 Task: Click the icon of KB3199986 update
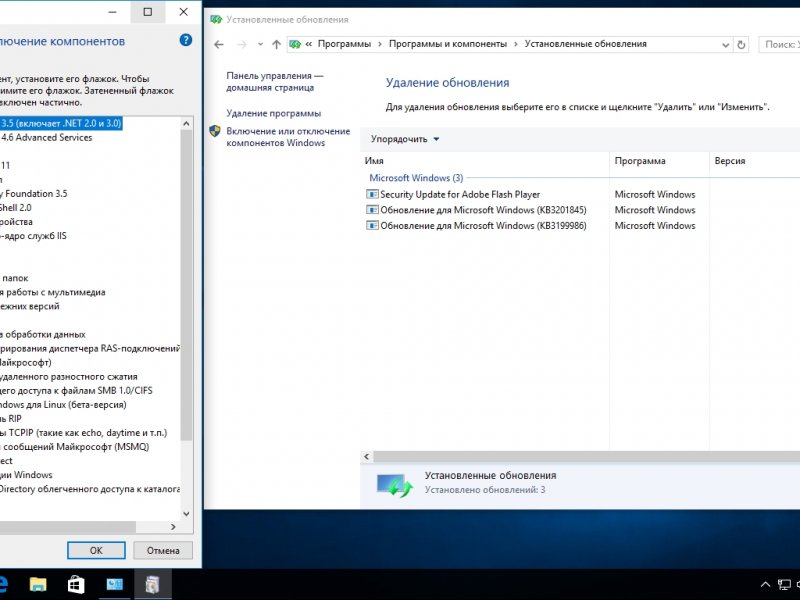click(x=372, y=225)
